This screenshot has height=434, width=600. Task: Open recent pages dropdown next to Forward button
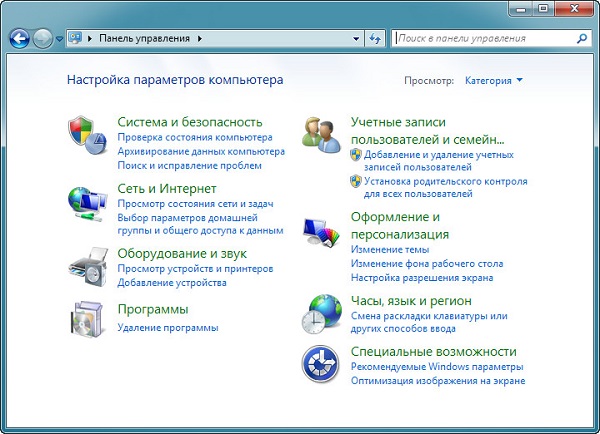point(59,39)
